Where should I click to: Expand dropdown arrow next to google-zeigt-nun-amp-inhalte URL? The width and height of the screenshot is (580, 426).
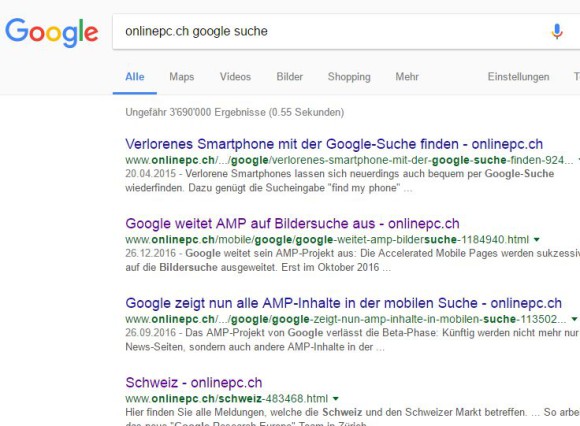(574, 319)
